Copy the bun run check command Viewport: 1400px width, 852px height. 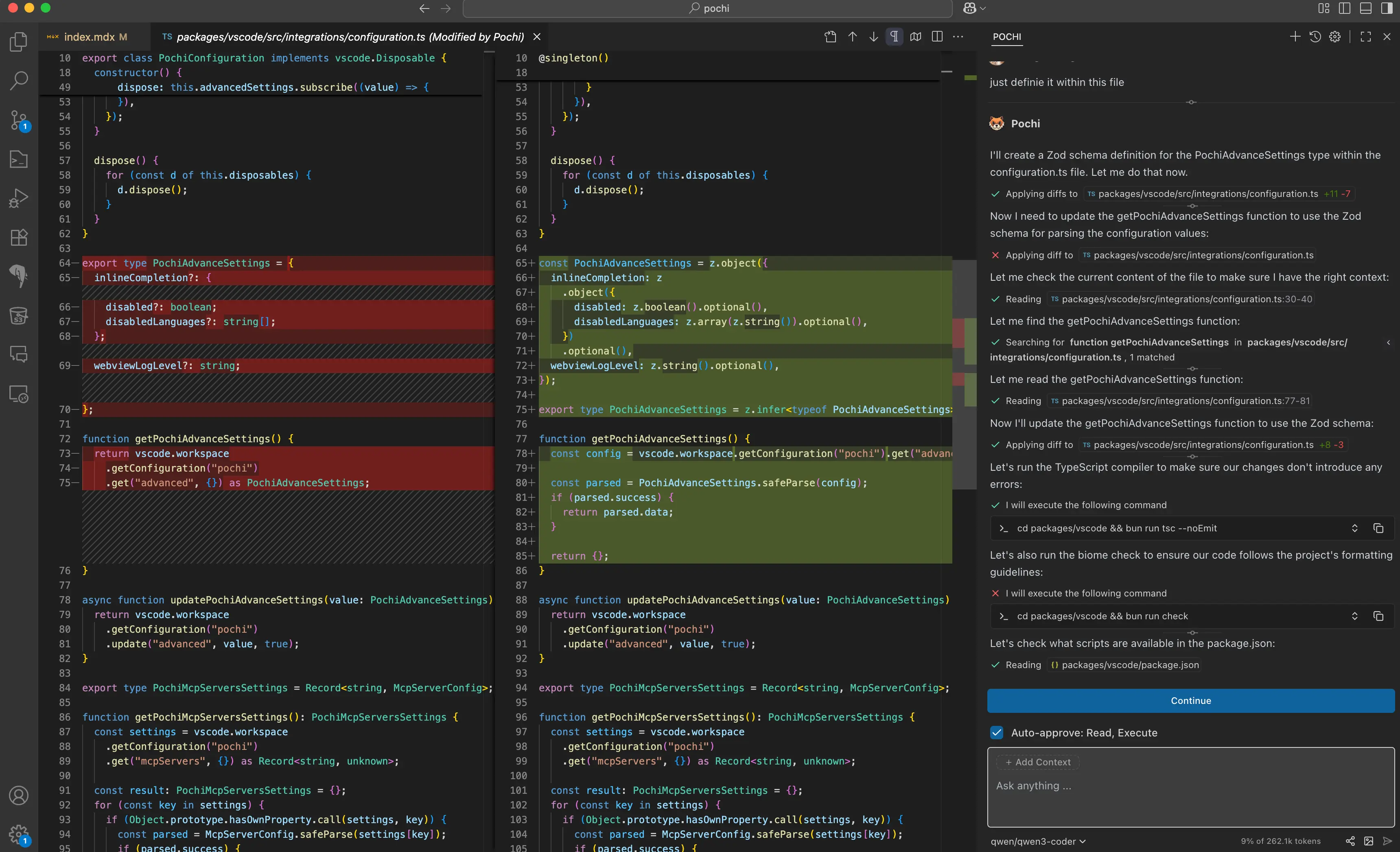(x=1378, y=616)
